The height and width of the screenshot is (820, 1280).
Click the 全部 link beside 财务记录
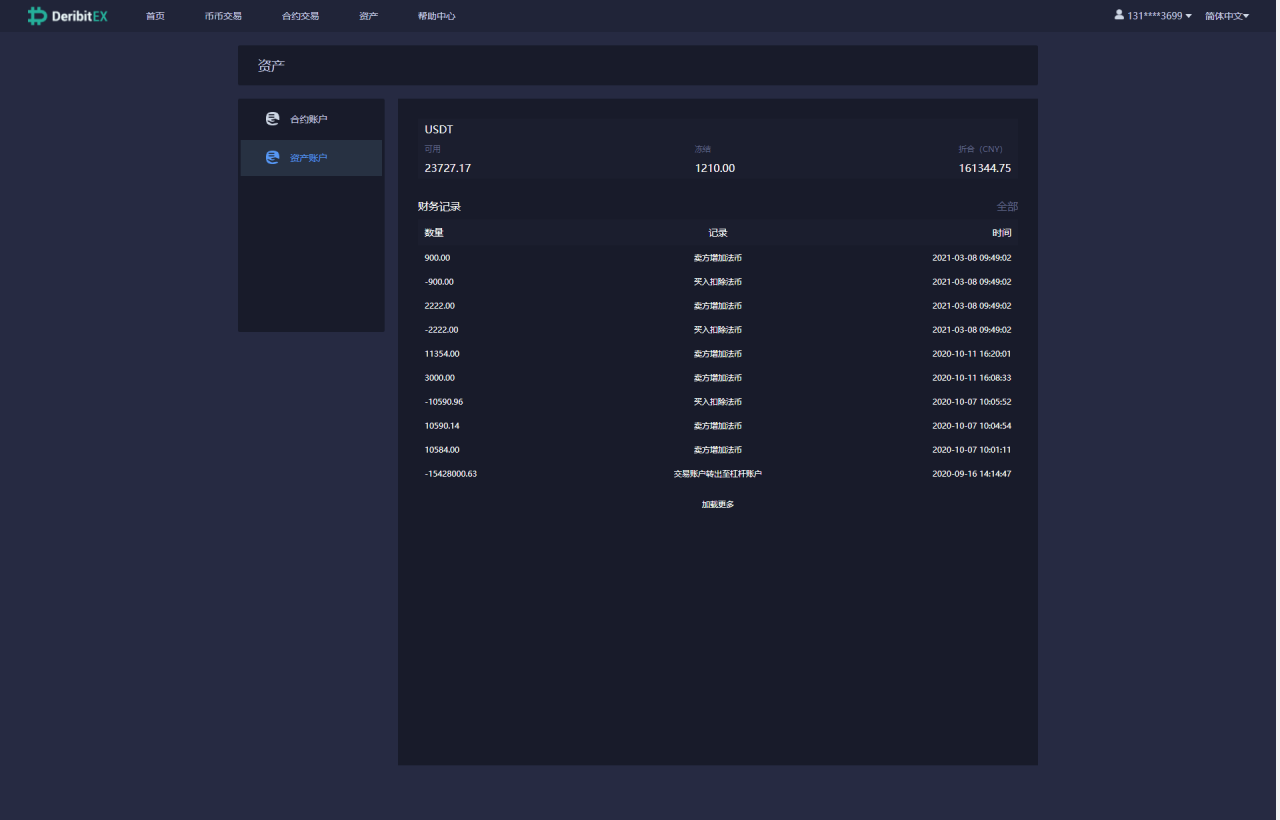pyautogui.click(x=1007, y=207)
